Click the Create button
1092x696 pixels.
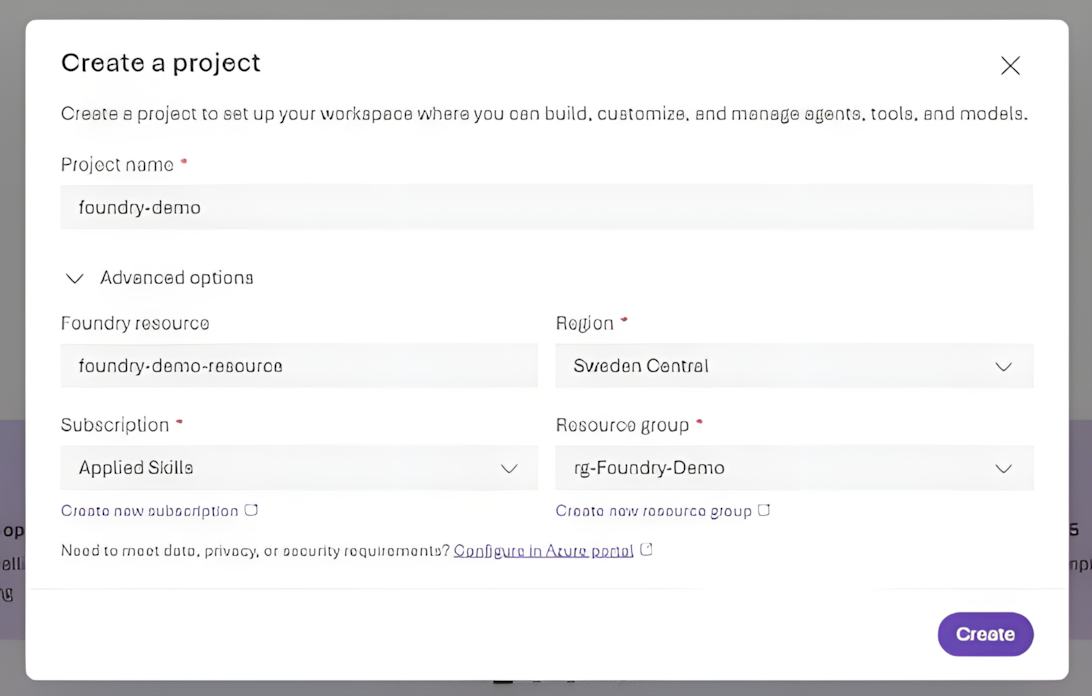coord(985,634)
